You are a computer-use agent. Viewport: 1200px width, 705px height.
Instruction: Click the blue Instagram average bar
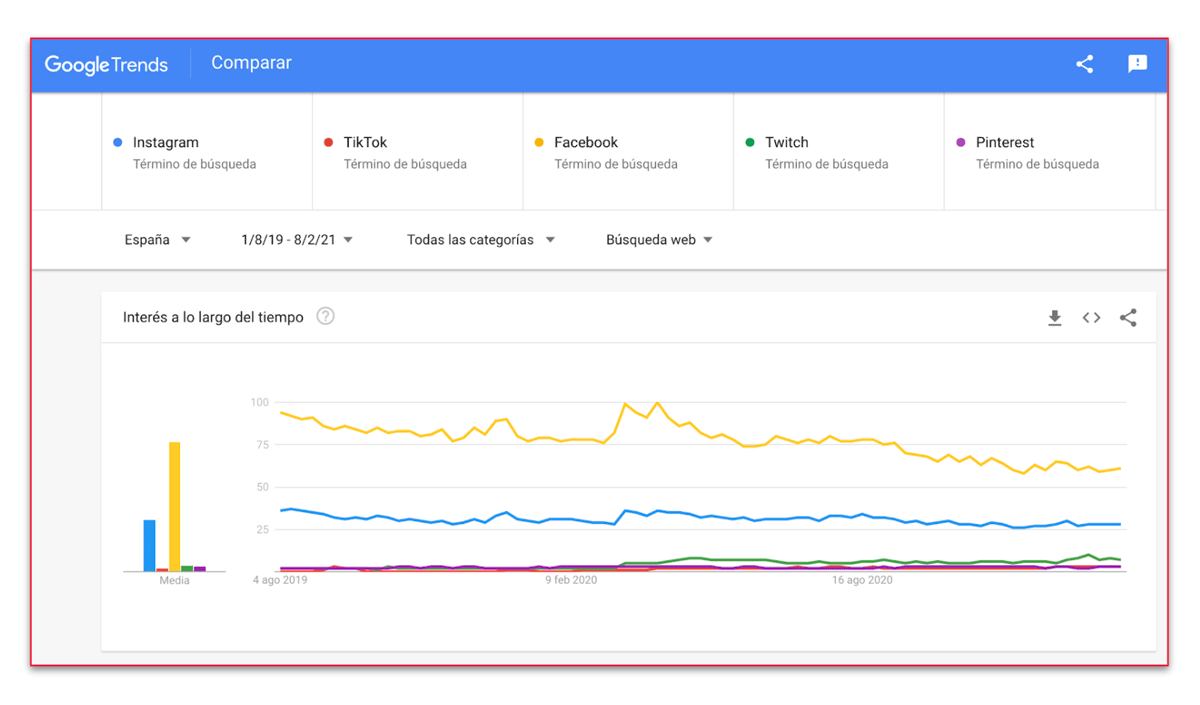tap(150, 545)
